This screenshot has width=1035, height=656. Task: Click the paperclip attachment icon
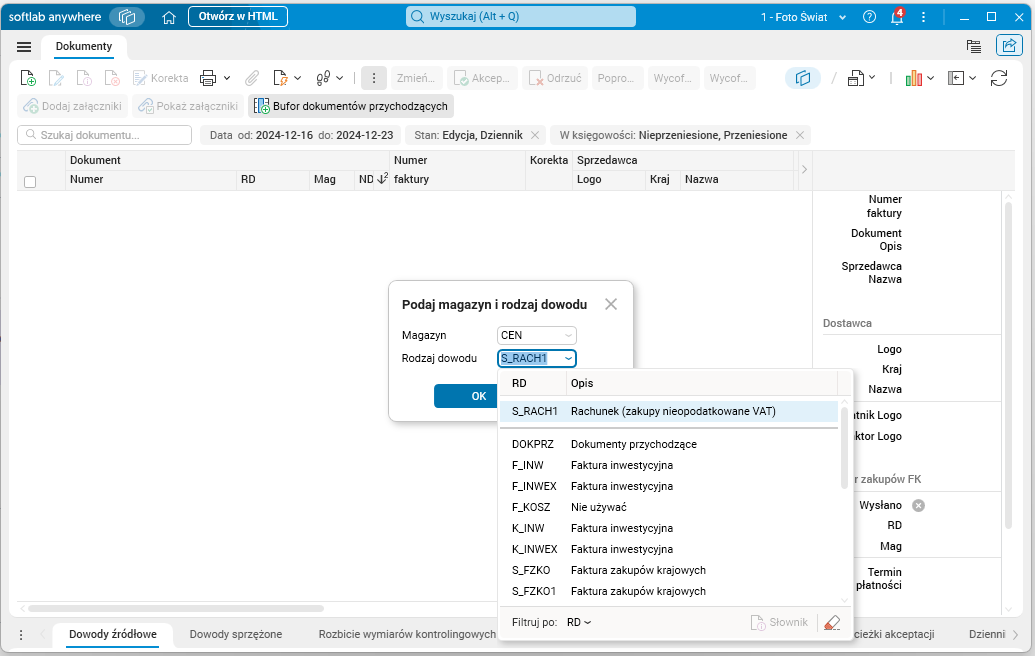[251, 78]
